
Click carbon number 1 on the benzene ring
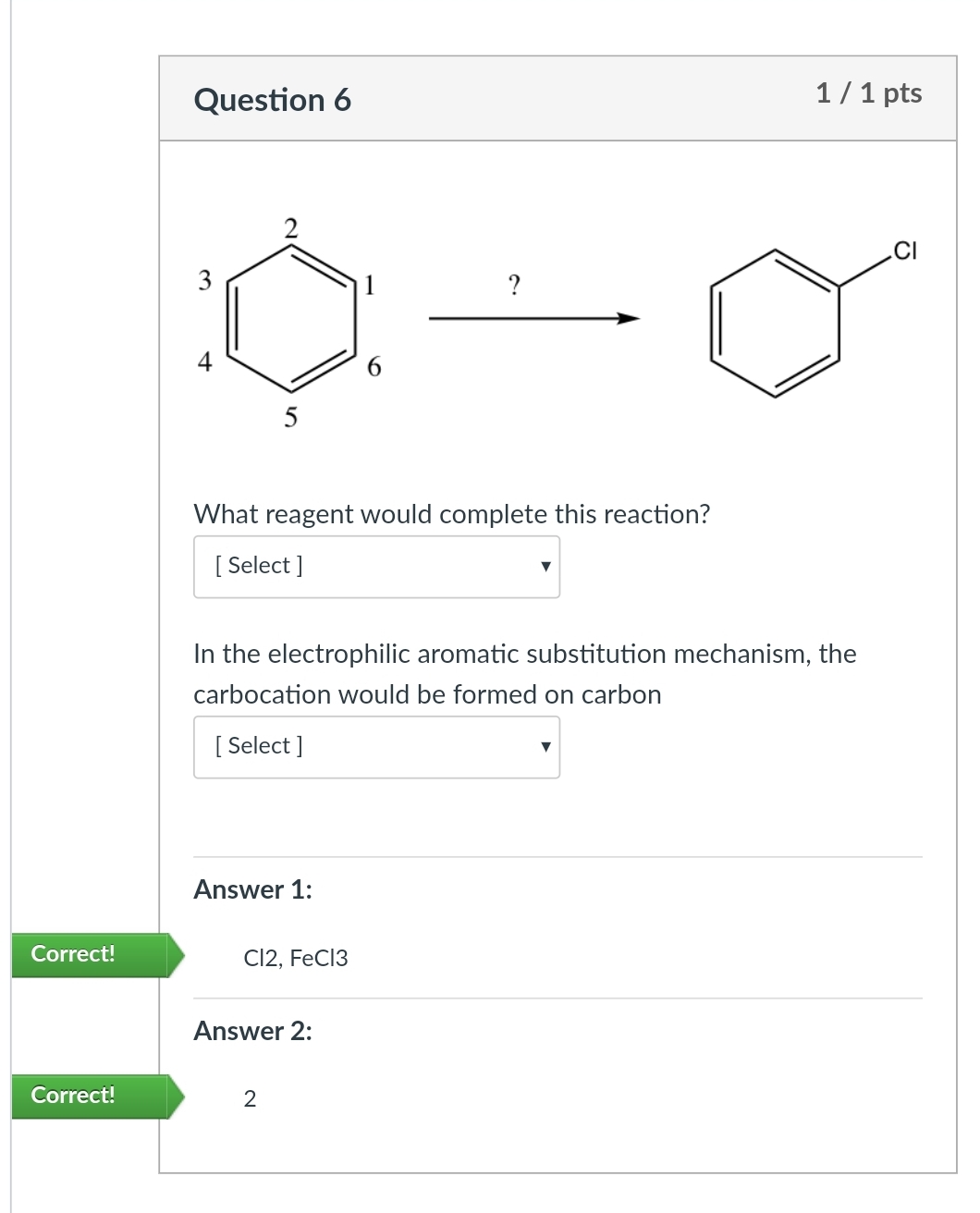370,285
